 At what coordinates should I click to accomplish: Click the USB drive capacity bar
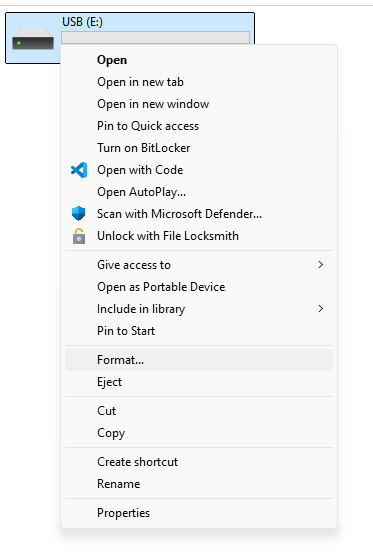click(155, 37)
